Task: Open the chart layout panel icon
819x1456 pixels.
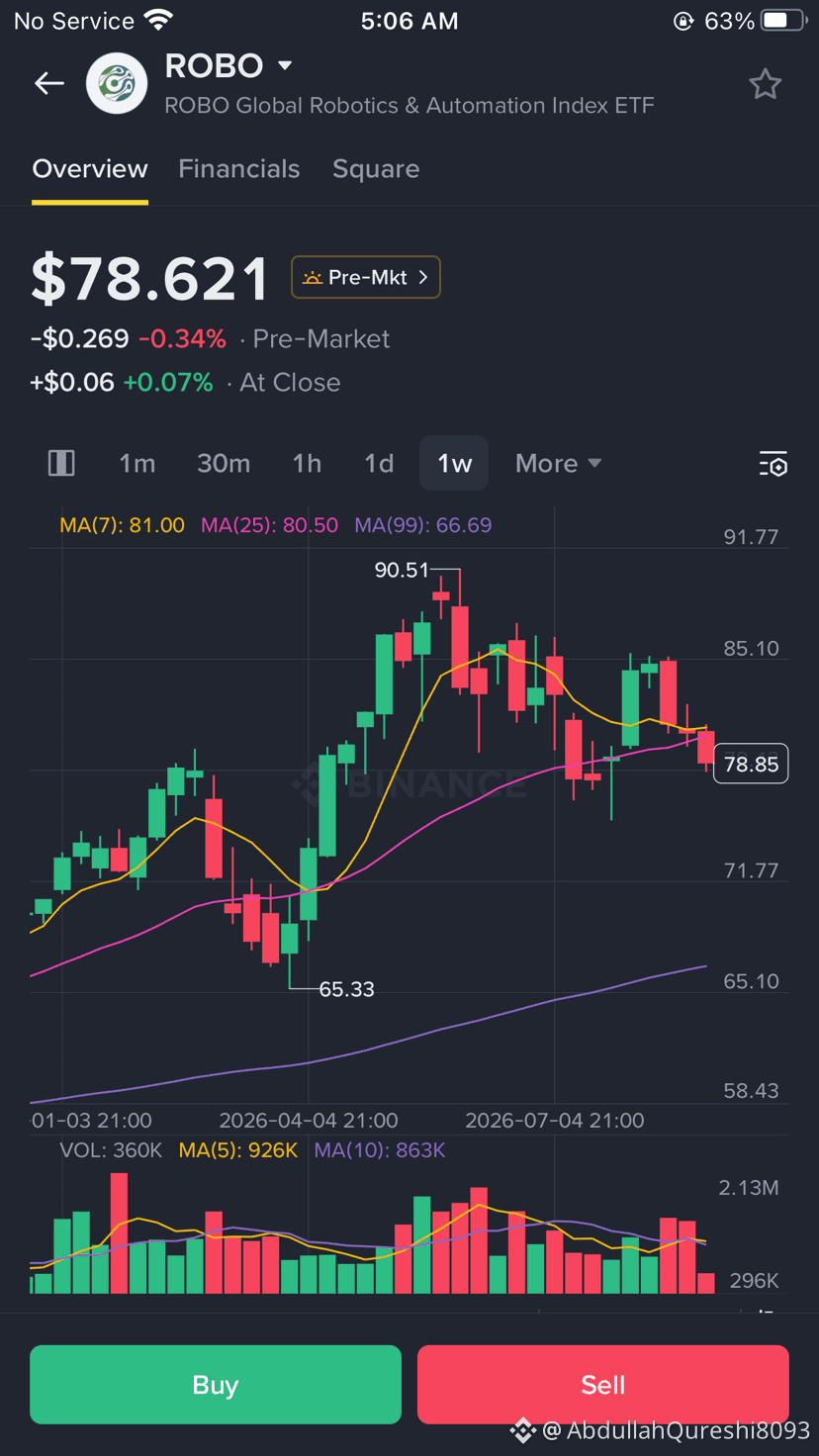Action: coord(61,463)
